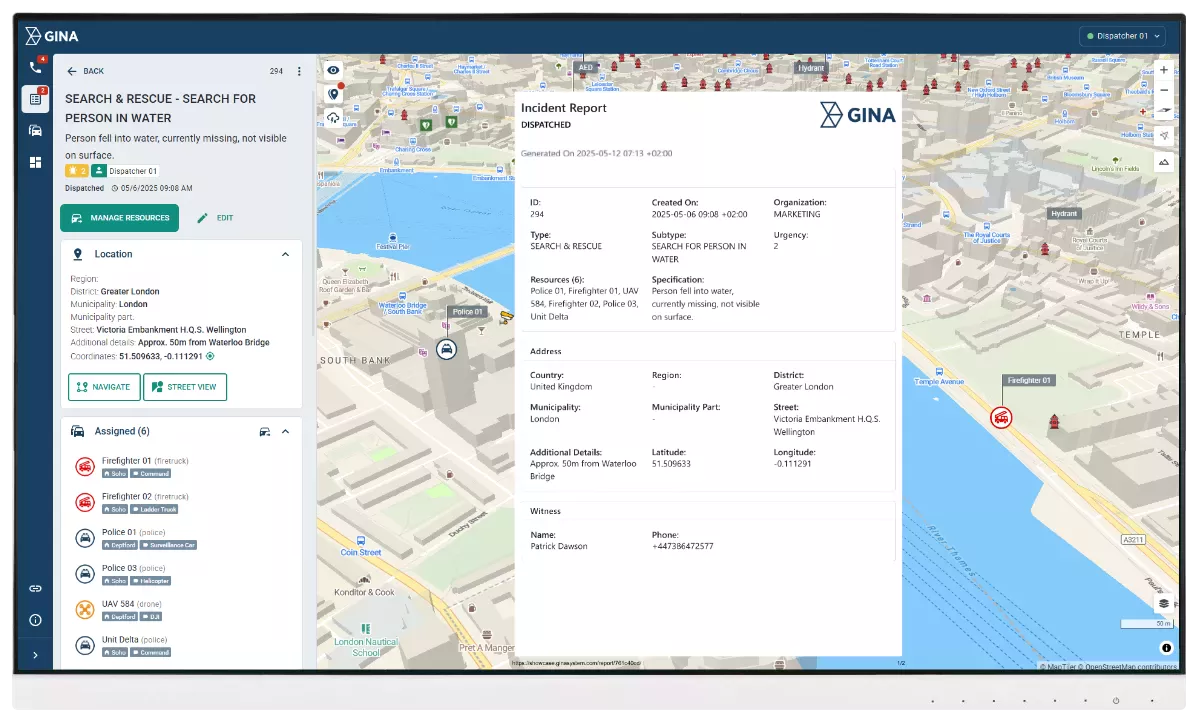Toggle terrain with the mountain icon
The height and width of the screenshot is (718, 1200).
[x=1164, y=161]
